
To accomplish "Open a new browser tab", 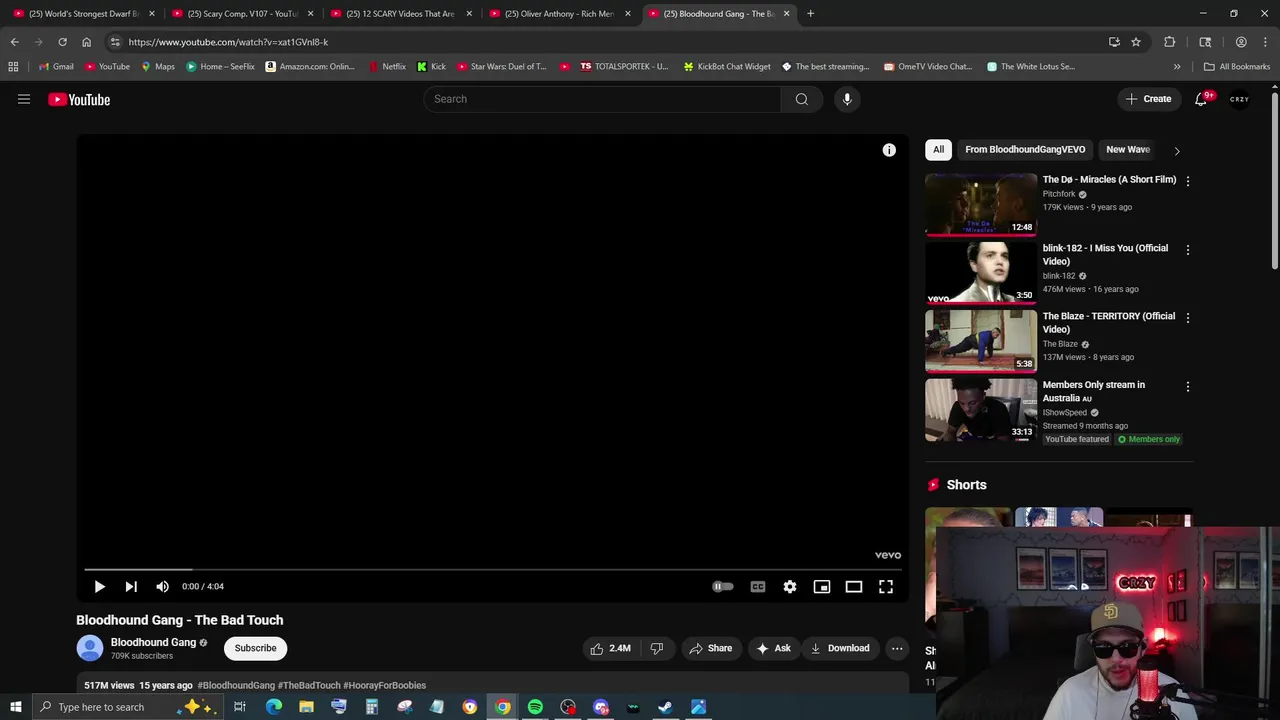I will tap(811, 14).
